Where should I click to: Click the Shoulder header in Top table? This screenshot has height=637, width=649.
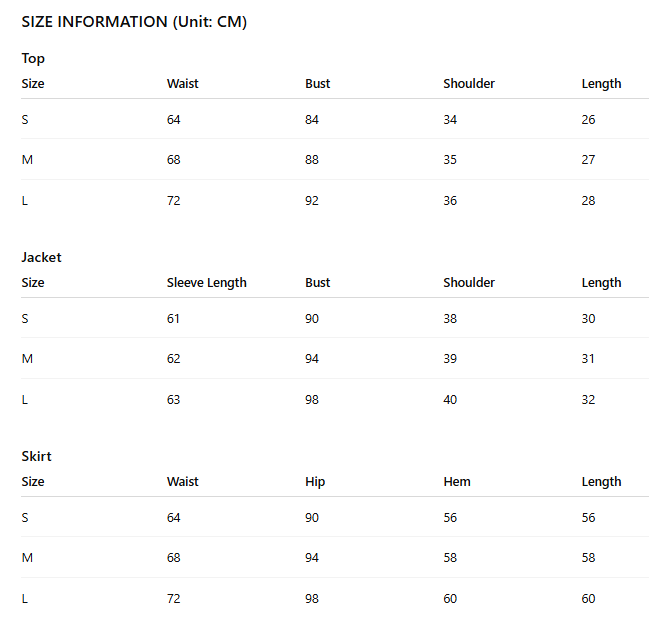[x=469, y=84]
